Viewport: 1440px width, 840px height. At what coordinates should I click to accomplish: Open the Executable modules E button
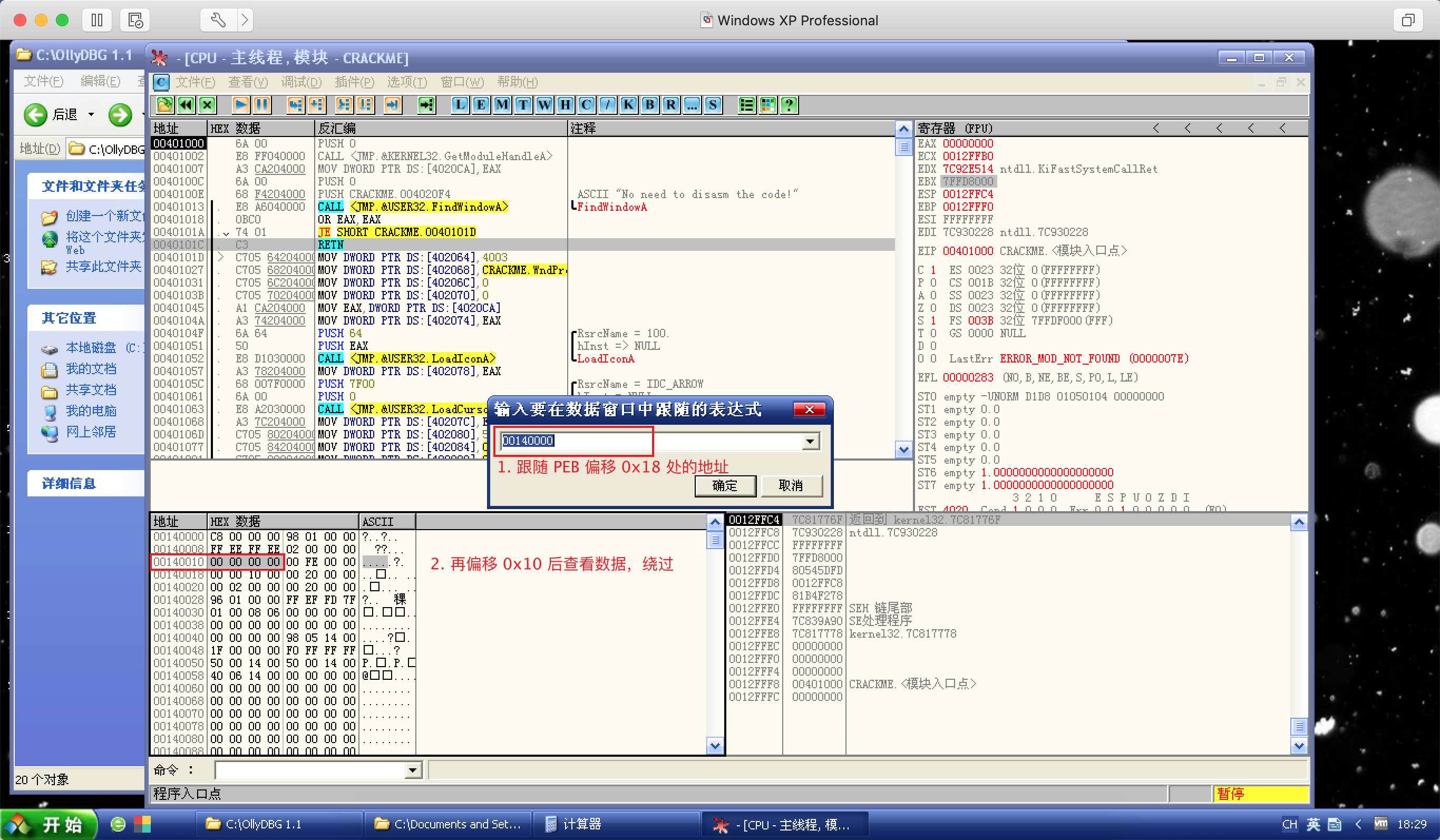coord(481,105)
